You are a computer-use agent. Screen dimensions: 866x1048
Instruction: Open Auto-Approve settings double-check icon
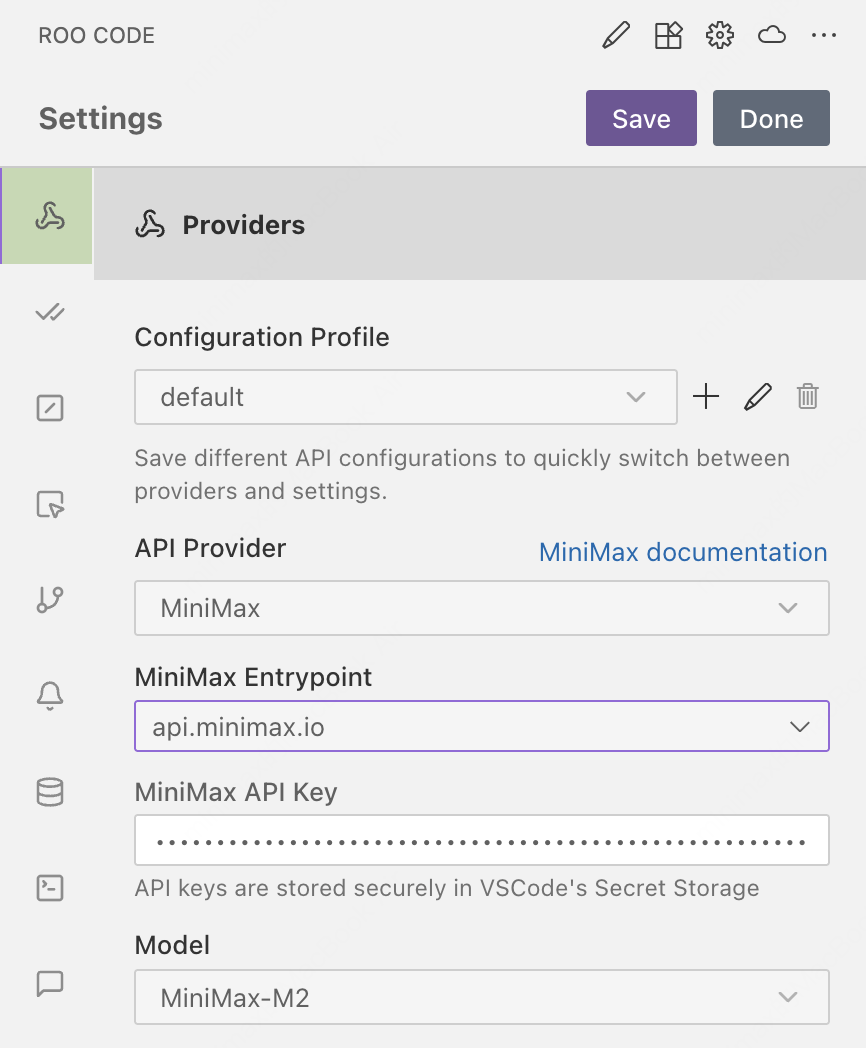(x=49, y=313)
